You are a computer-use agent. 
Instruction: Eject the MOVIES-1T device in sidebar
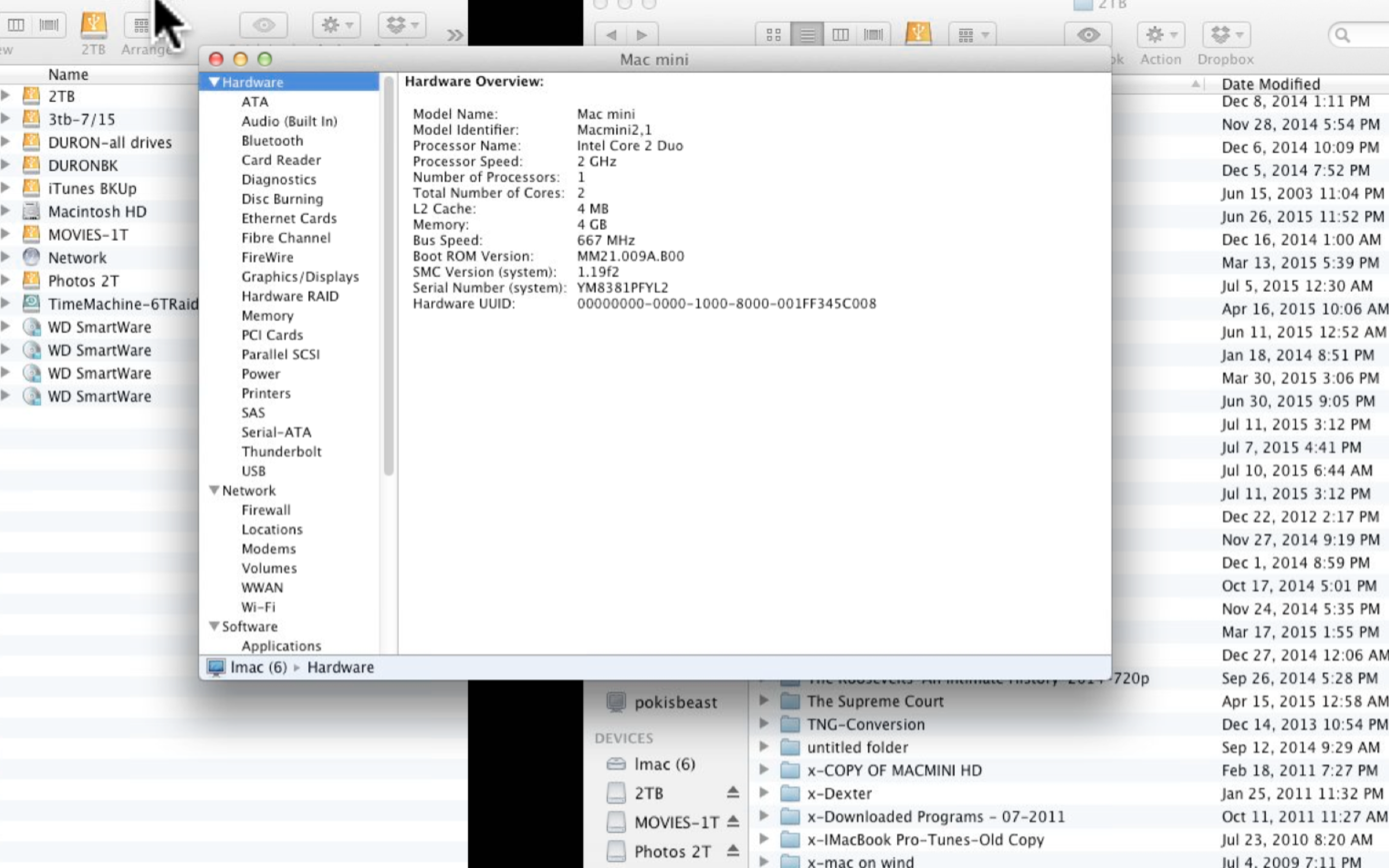tap(733, 821)
